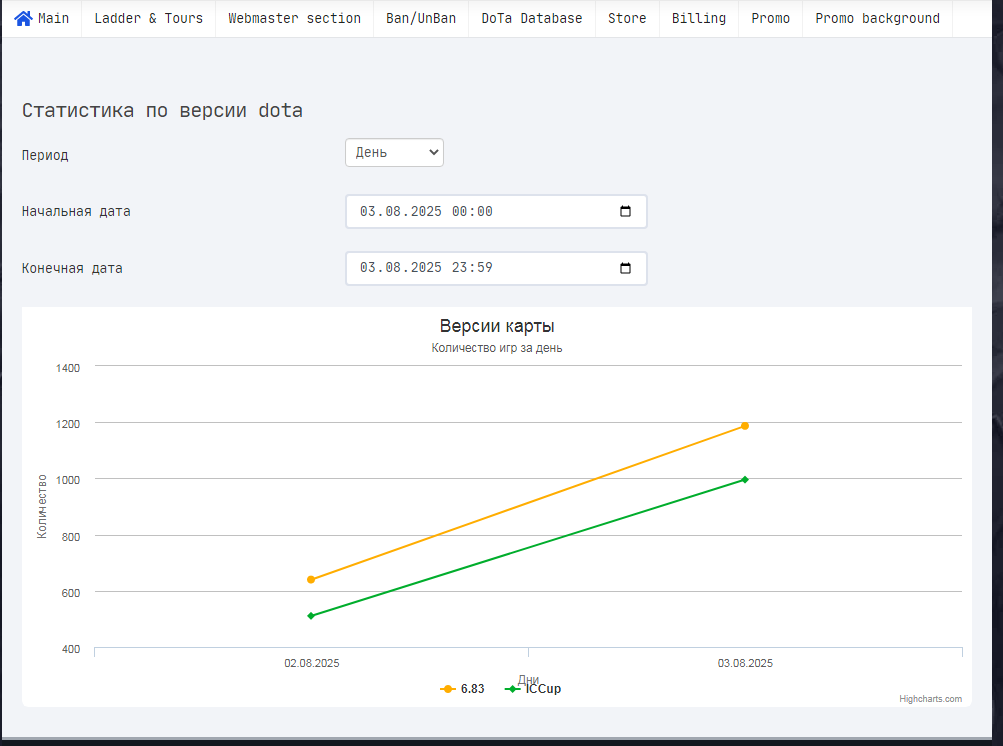Click the 400 y-axis value
This screenshot has height=746, width=1003.
click(x=71, y=649)
